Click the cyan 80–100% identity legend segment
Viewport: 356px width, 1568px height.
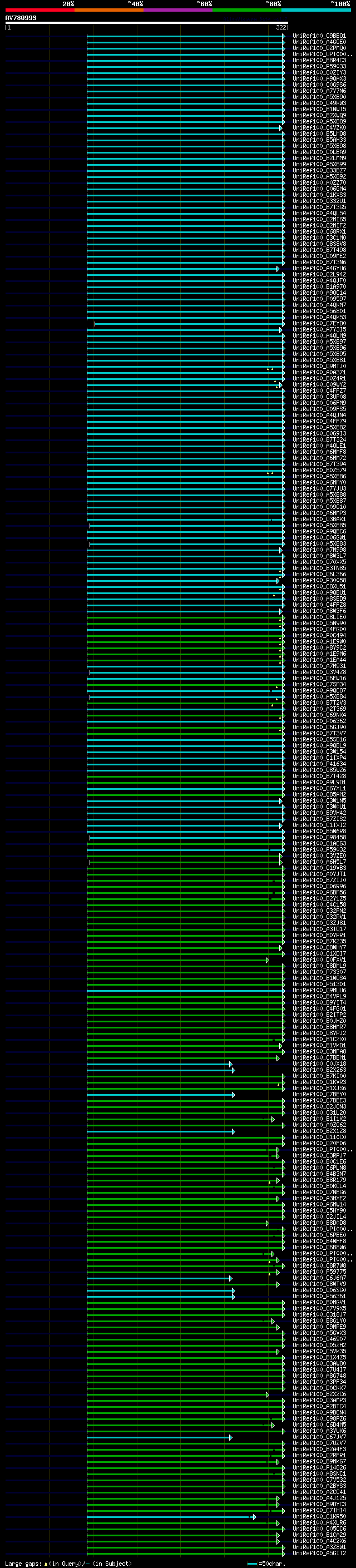316,10
